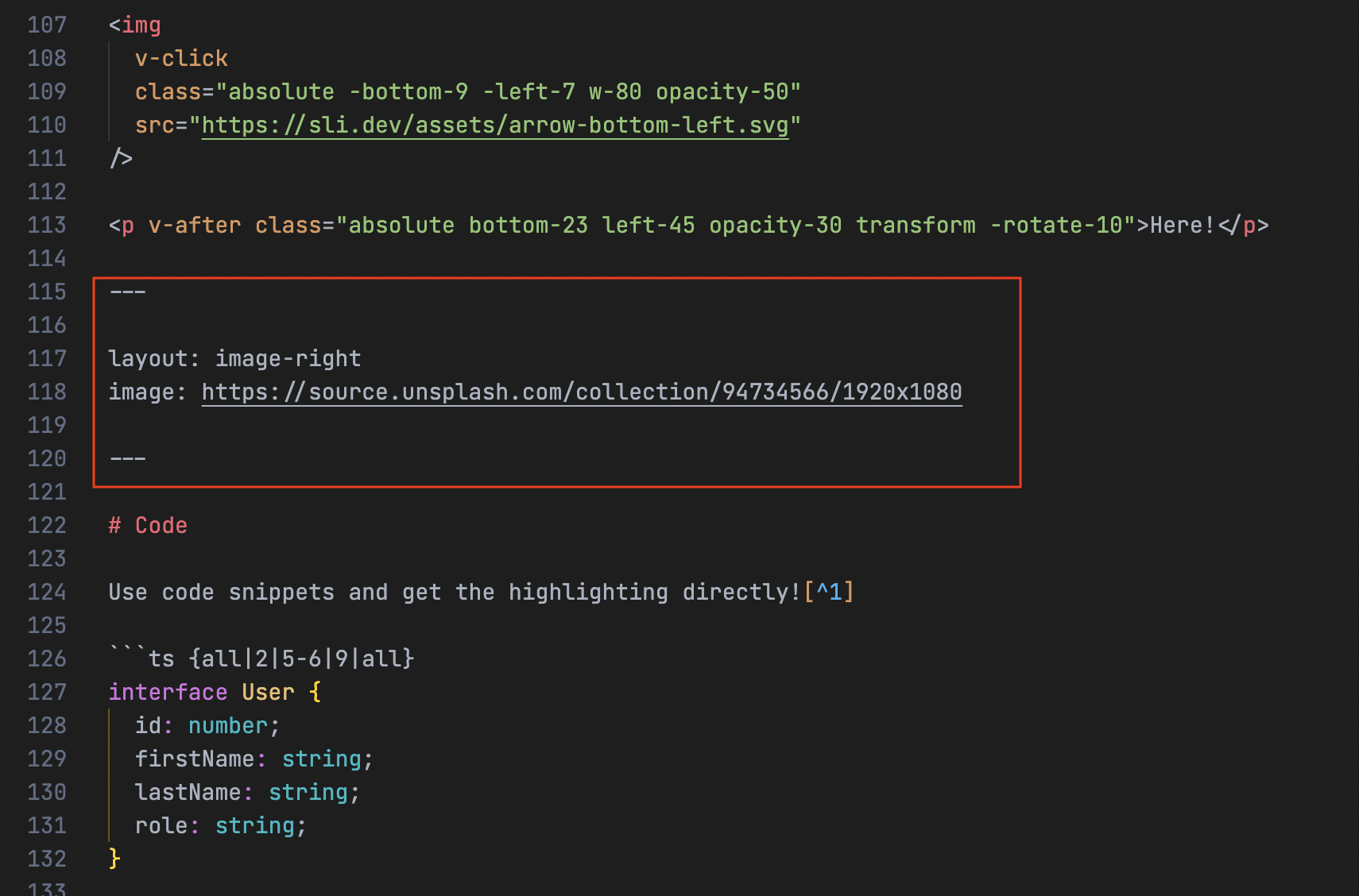
Task: Click the v-click directive
Action: tap(181, 57)
